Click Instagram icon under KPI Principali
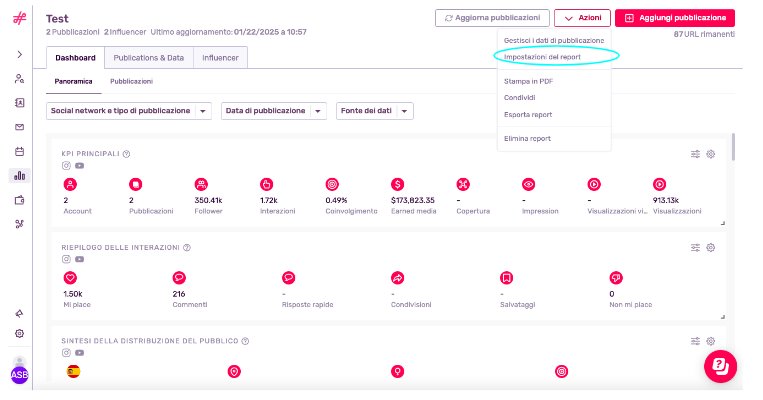 (66, 165)
